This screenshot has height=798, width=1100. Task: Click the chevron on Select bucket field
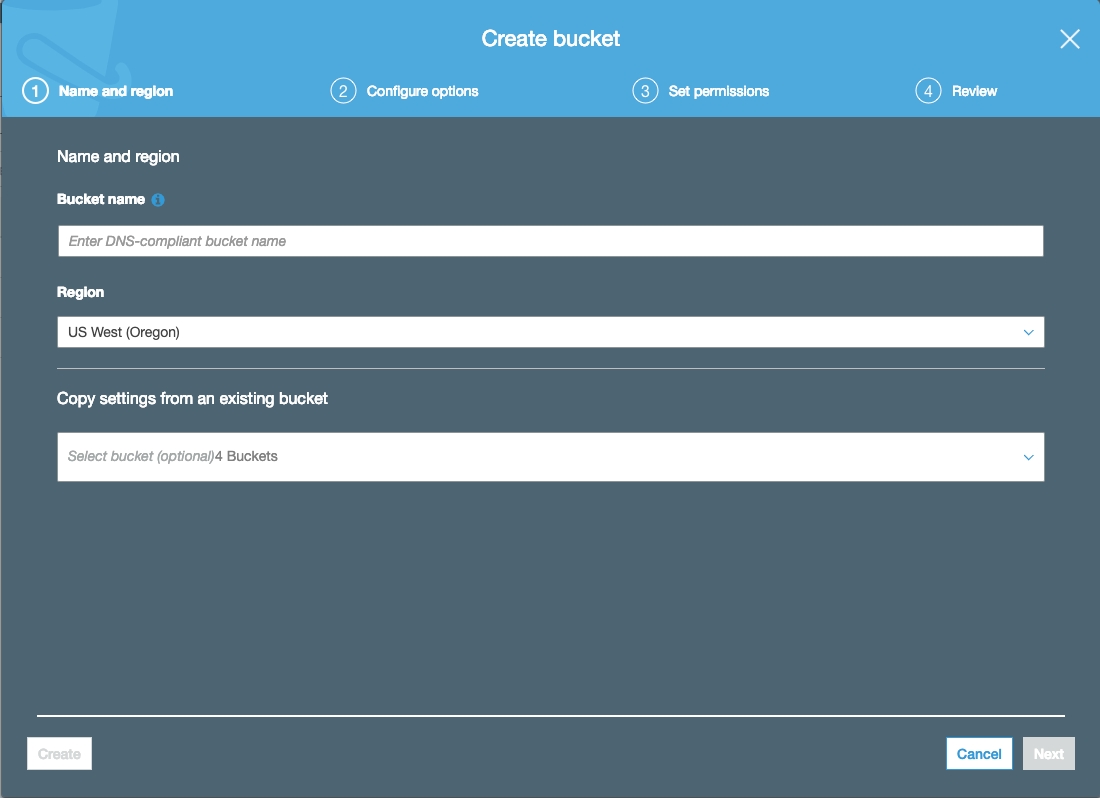pyautogui.click(x=1028, y=457)
